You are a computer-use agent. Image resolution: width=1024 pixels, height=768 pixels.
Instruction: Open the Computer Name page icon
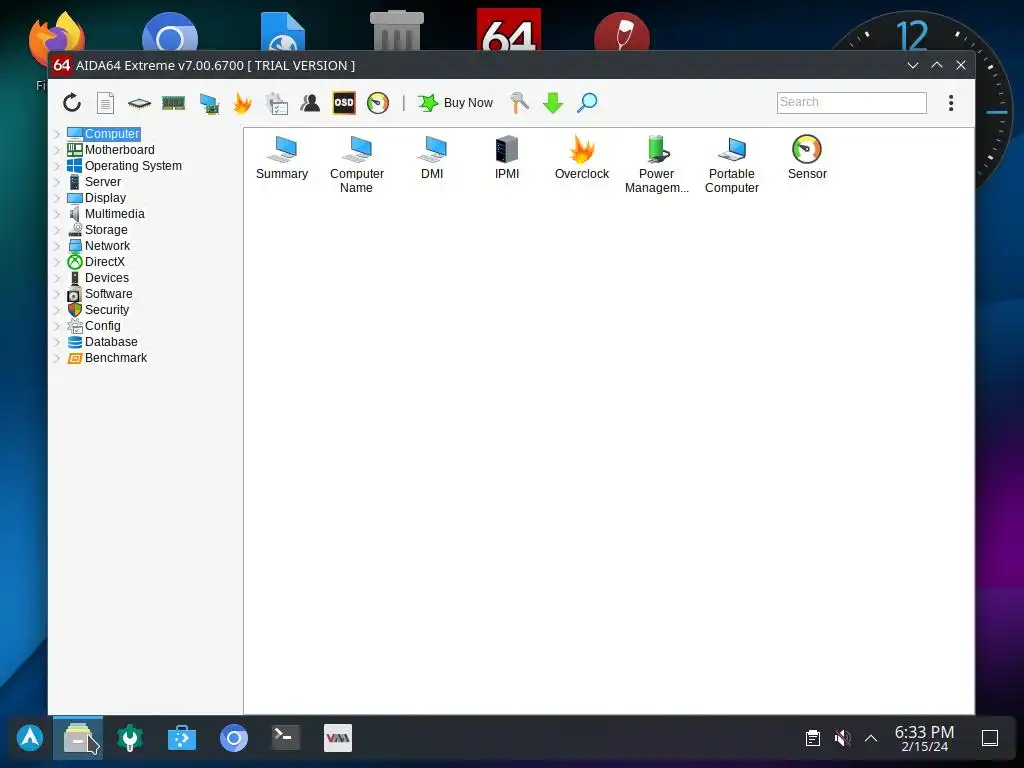[x=357, y=165]
